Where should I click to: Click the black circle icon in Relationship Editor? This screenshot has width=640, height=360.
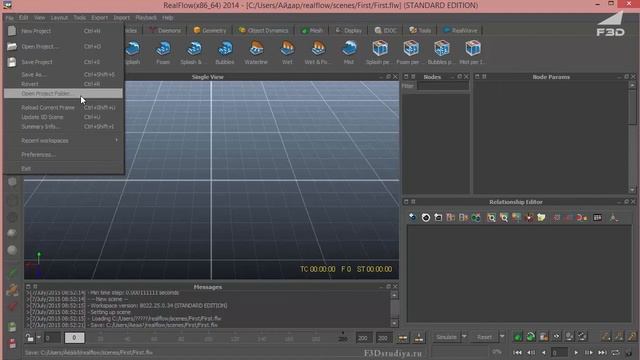pyautogui.click(x=426, y=218)
